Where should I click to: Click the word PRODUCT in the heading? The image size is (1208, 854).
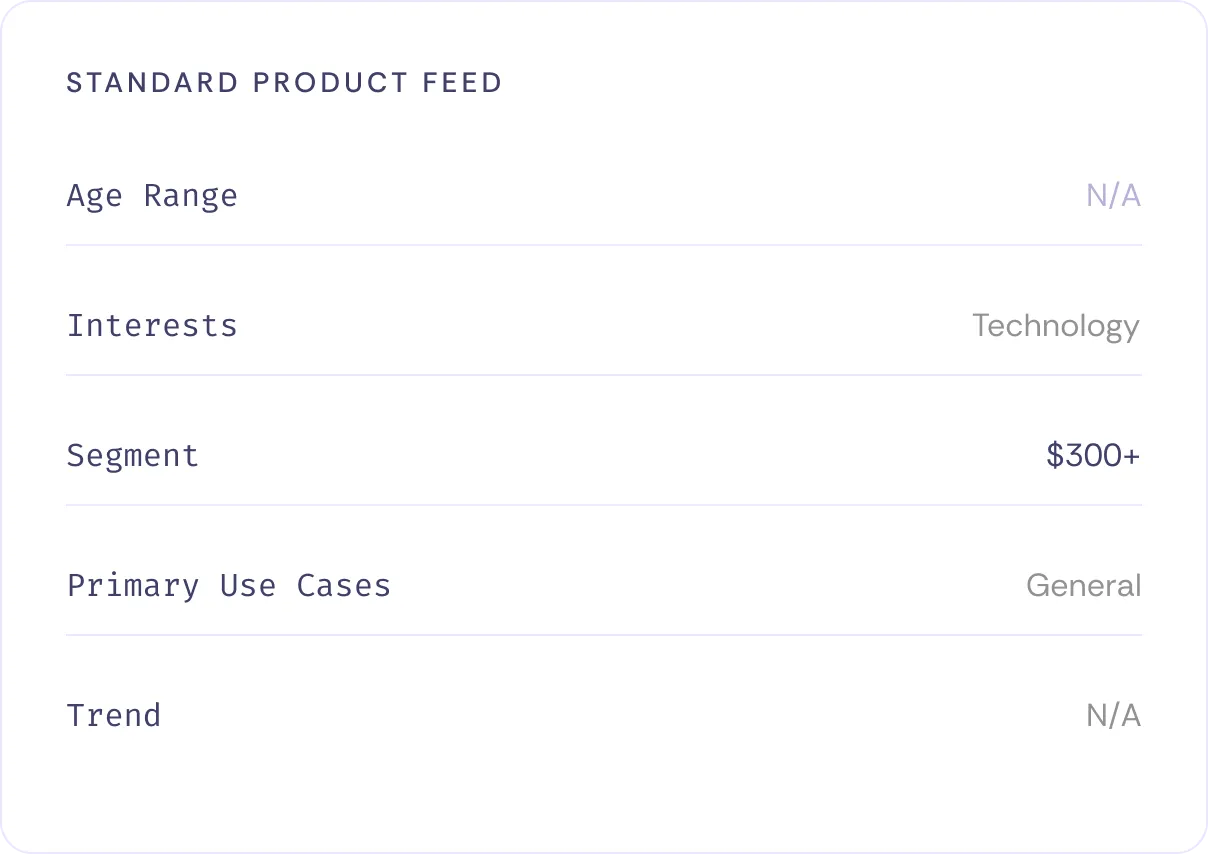[331, 82]
